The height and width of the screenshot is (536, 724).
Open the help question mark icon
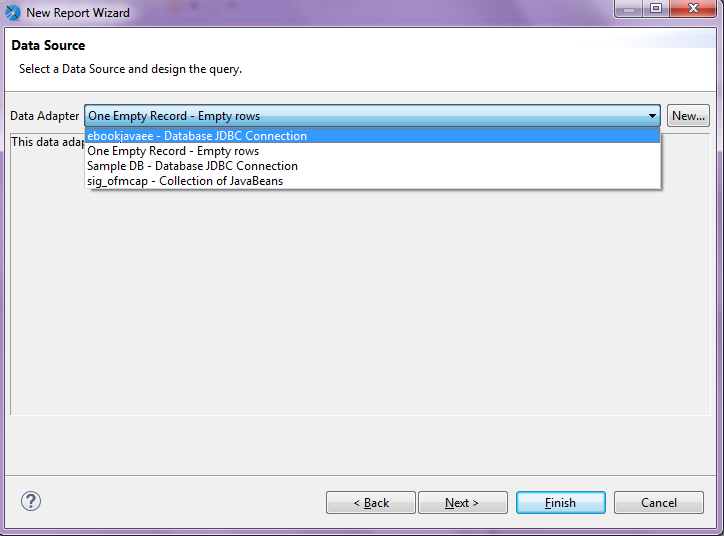click(x=31, y=501)
